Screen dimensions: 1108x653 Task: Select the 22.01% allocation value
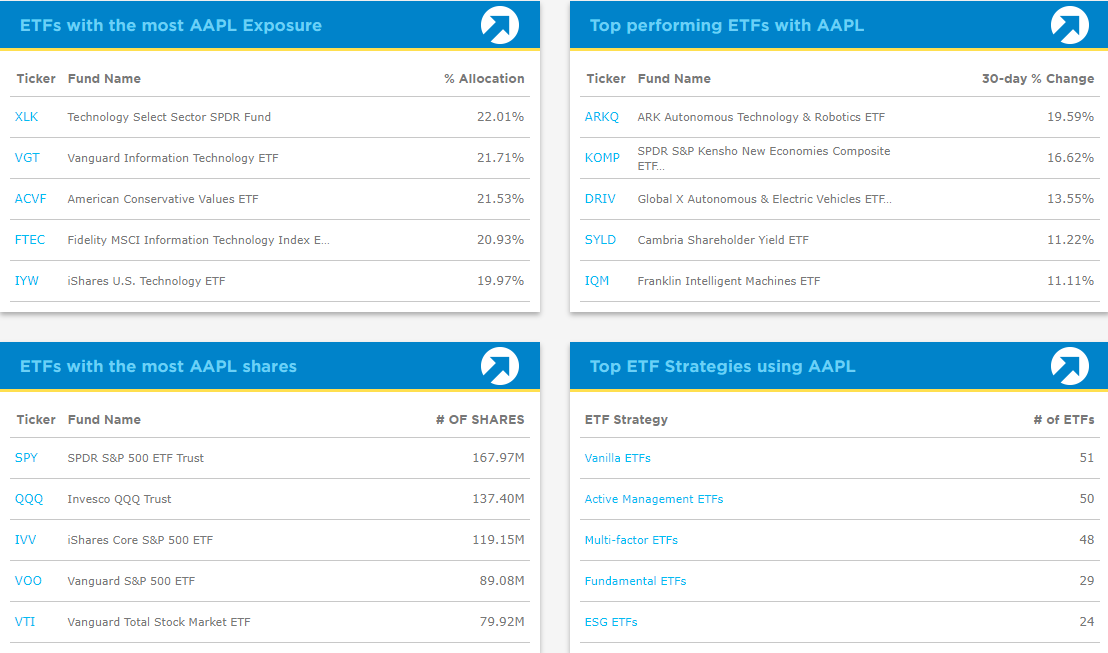500,117
